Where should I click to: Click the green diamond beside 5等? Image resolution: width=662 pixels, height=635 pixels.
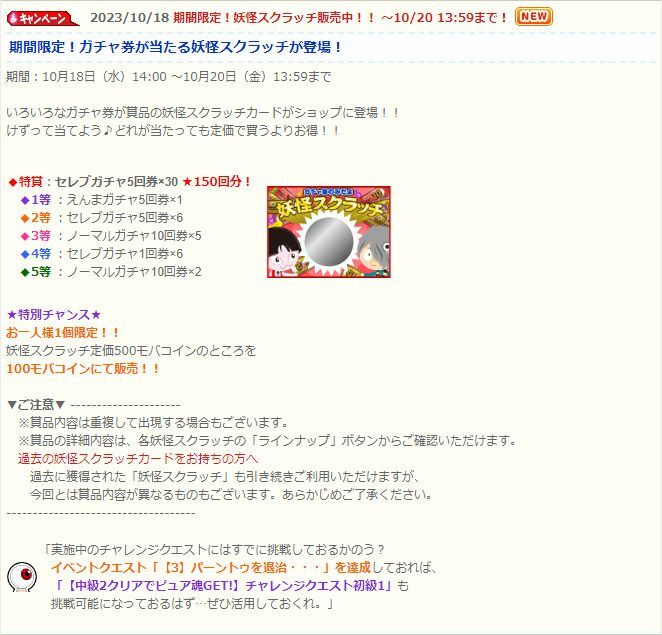pos(25,272)
